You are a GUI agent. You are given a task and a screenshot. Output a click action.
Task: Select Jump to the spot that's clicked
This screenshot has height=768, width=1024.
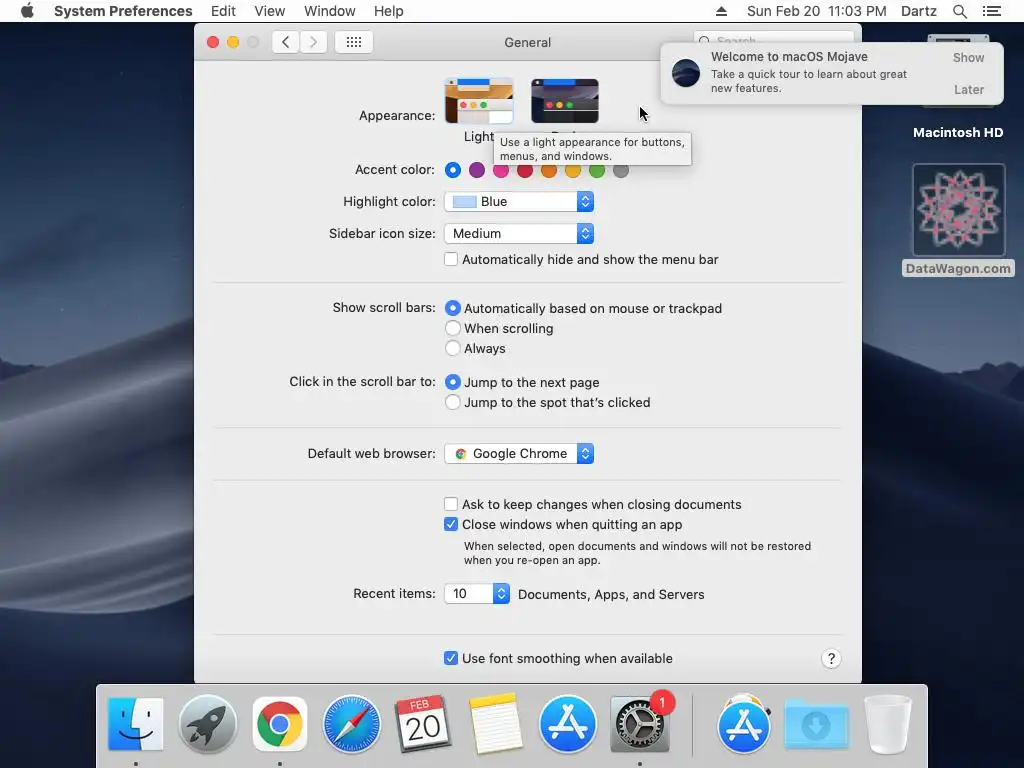click(453, 402)
